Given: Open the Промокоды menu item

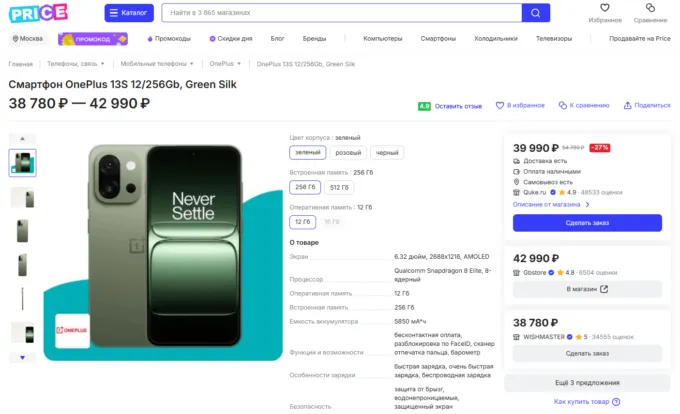Looking at the screenshot, I should coord(169,39).
